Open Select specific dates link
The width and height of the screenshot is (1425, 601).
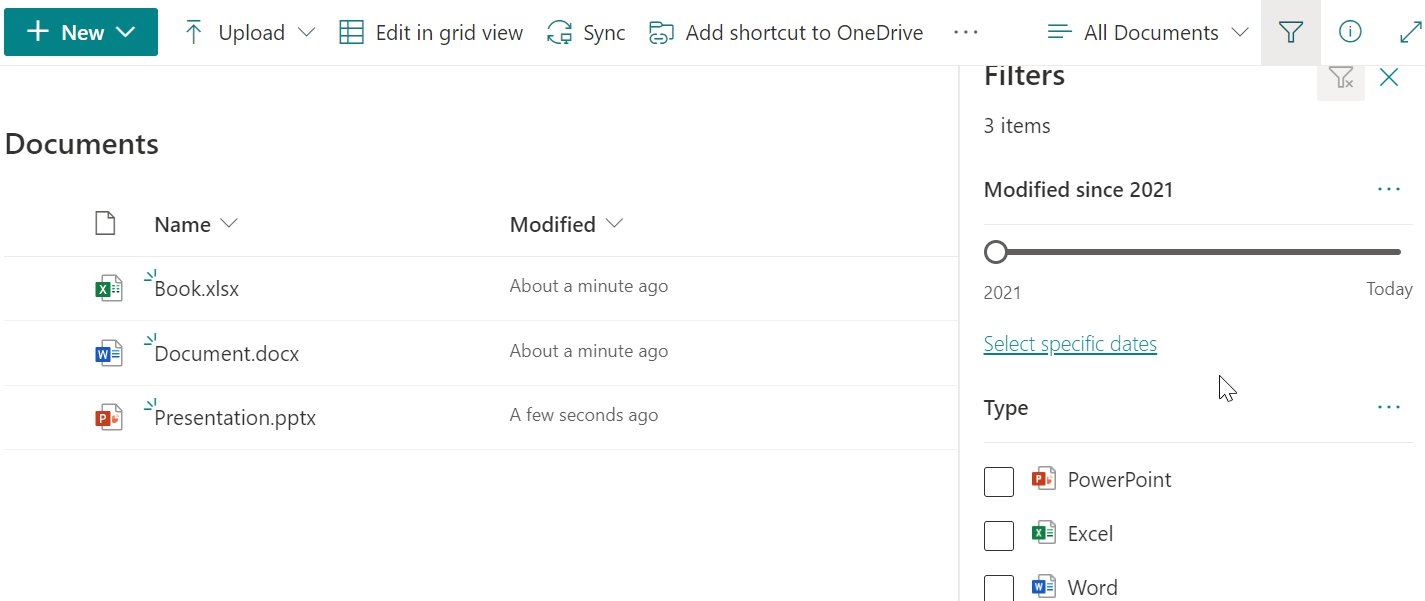(x=1069, y=343)
